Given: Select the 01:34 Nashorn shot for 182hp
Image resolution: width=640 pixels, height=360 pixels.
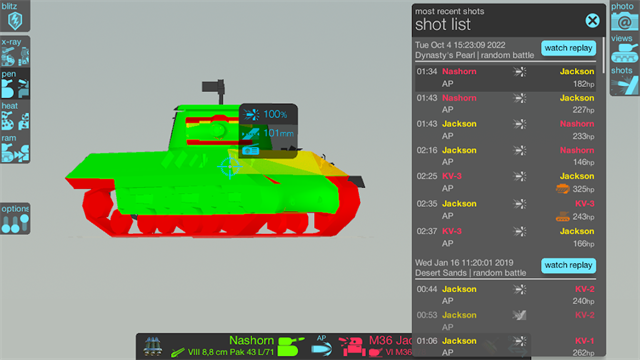Looking at the screenshot, I should 505,78.
